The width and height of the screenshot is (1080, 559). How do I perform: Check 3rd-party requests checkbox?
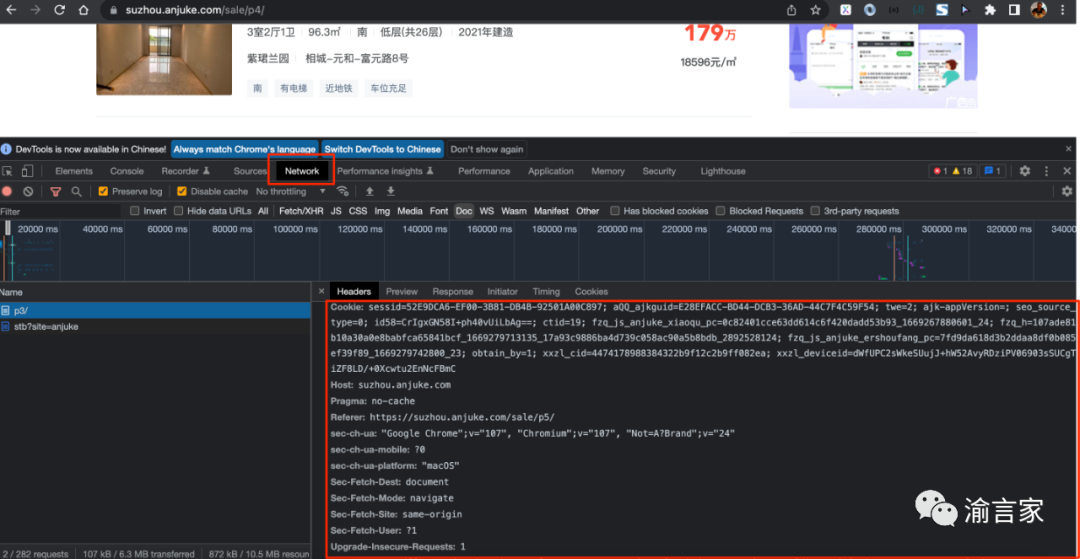816,211
